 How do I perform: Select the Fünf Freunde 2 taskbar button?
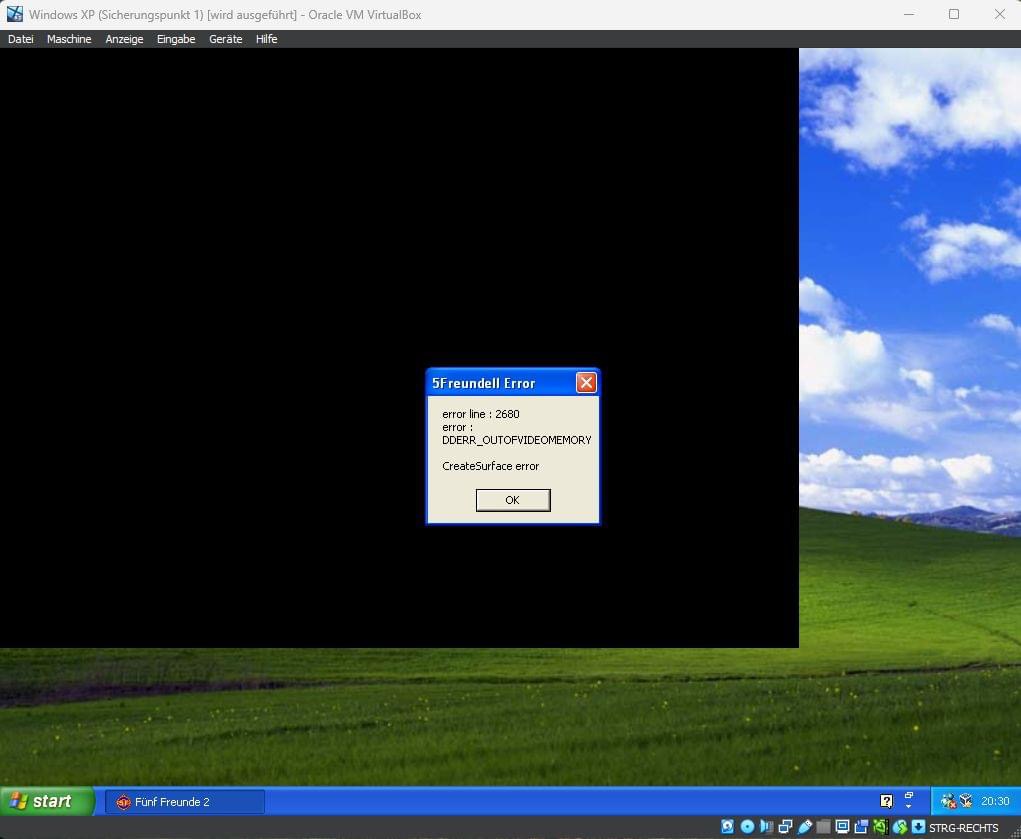(x=185, y=802)
